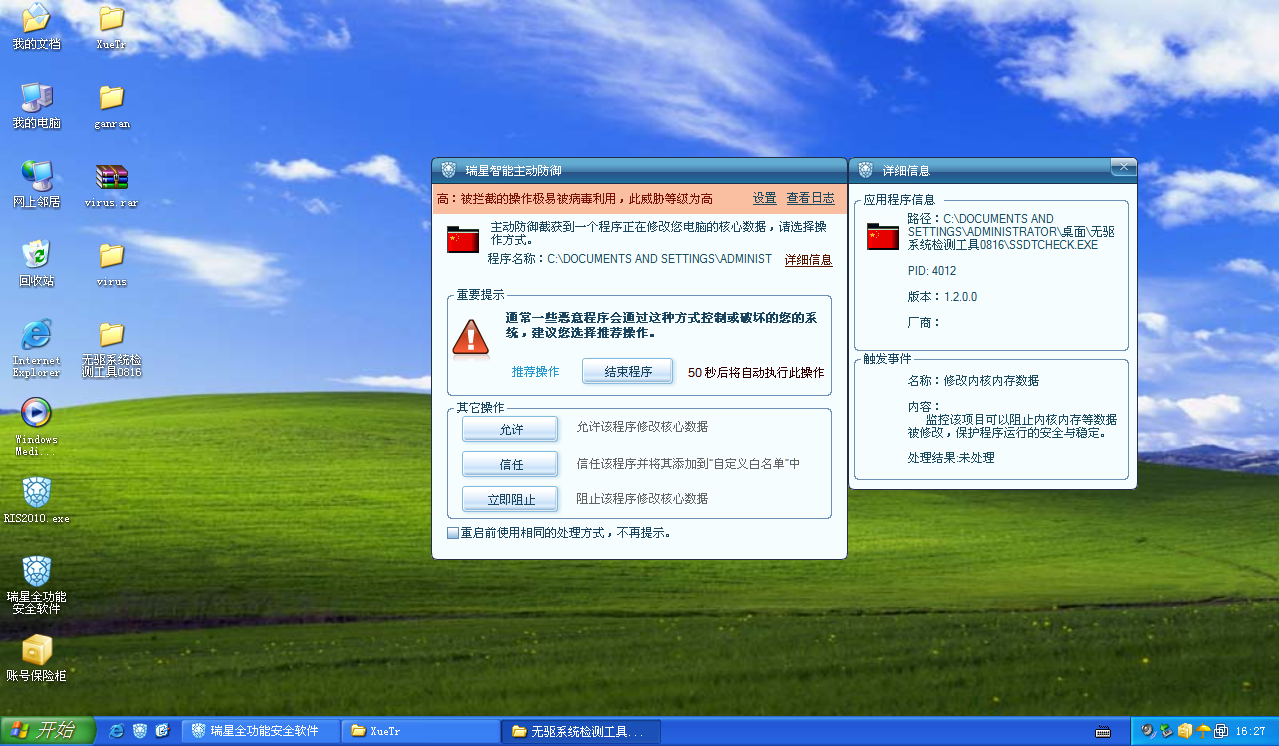Switch to 瑞星全功能安全软件 taskbar item
The width and height of the screenshot is (1279, 746).
pyautogui.click(x=262, y=731)
